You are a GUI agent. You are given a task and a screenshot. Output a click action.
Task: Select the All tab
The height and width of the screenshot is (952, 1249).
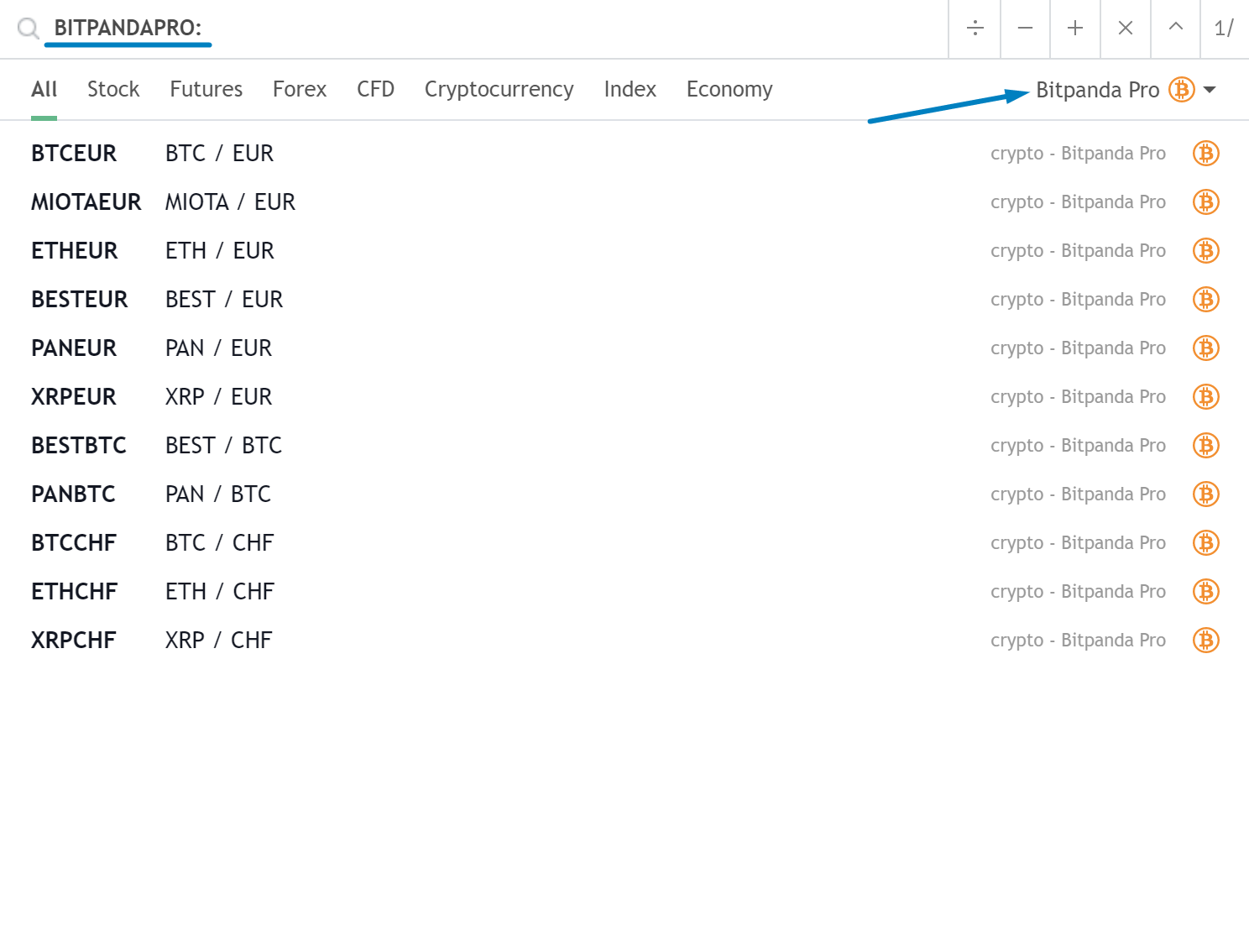point(44,90)
